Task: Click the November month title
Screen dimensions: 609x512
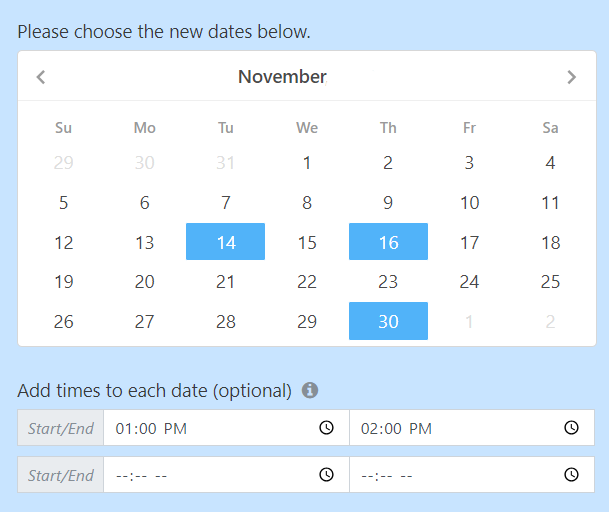Action: (x=282, y=77)
